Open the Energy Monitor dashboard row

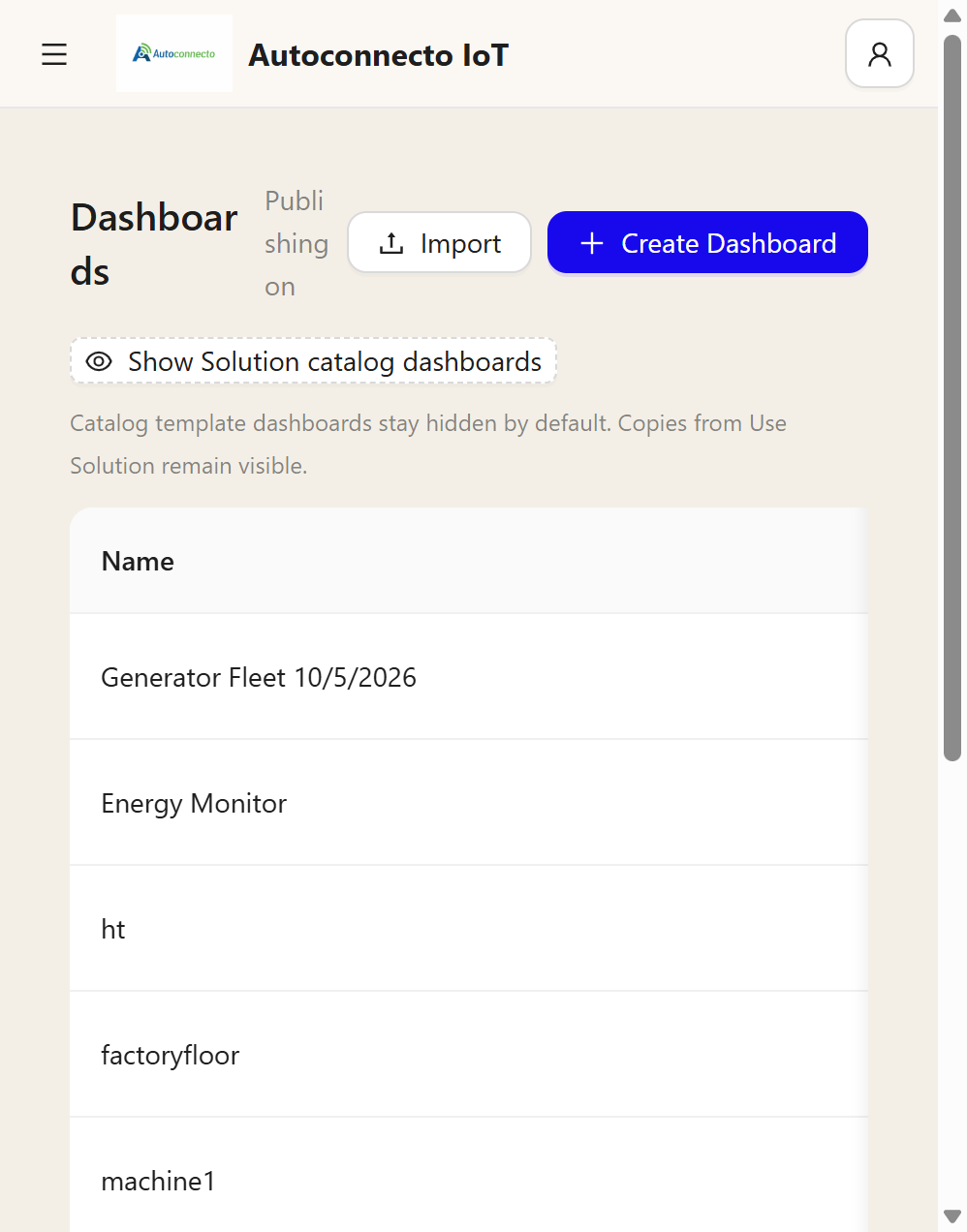[x=469, y=803]
